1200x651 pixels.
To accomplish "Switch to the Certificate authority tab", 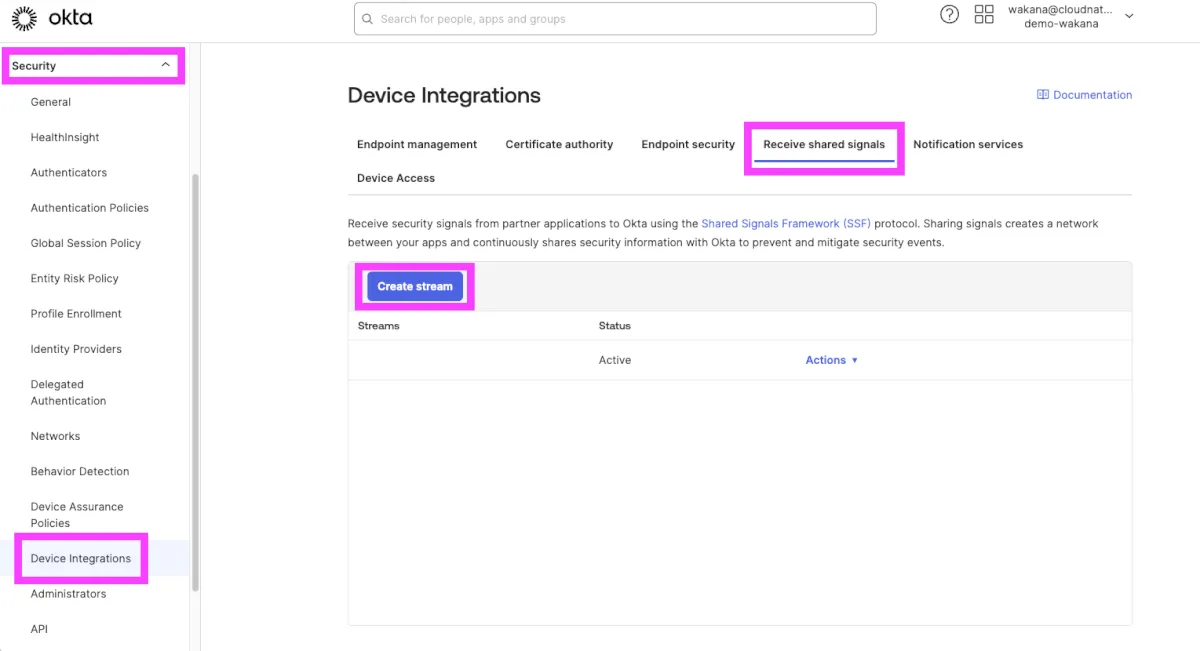I will click(x=559, y=144).
